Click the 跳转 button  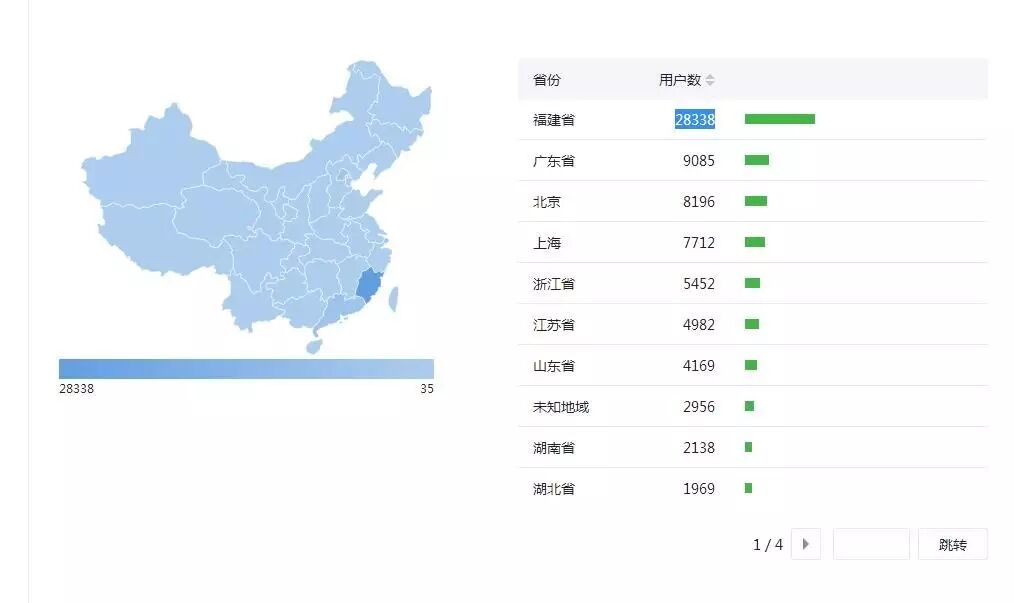pyautogui.click(x=952, y=544)
